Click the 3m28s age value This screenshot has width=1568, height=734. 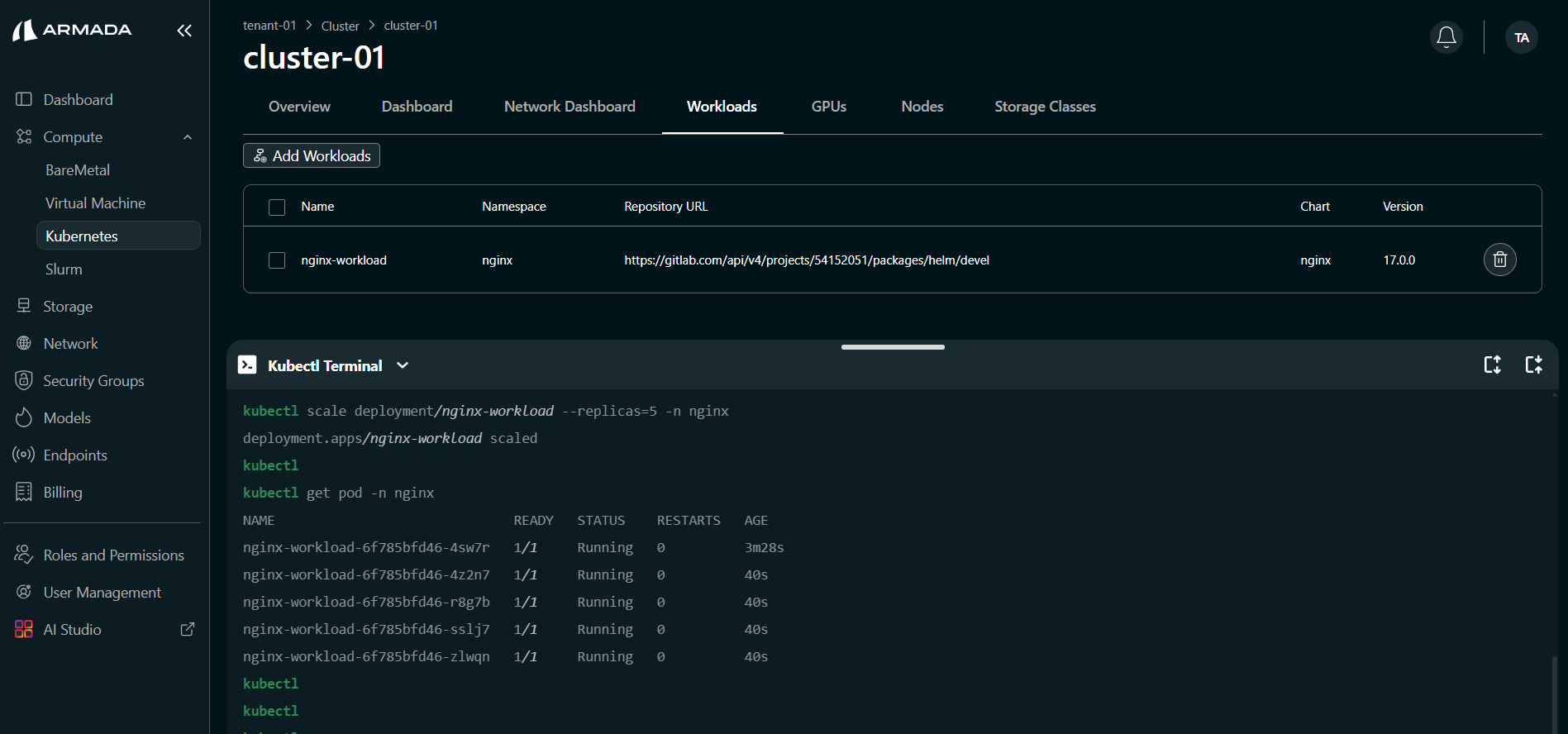coord(765,547)
